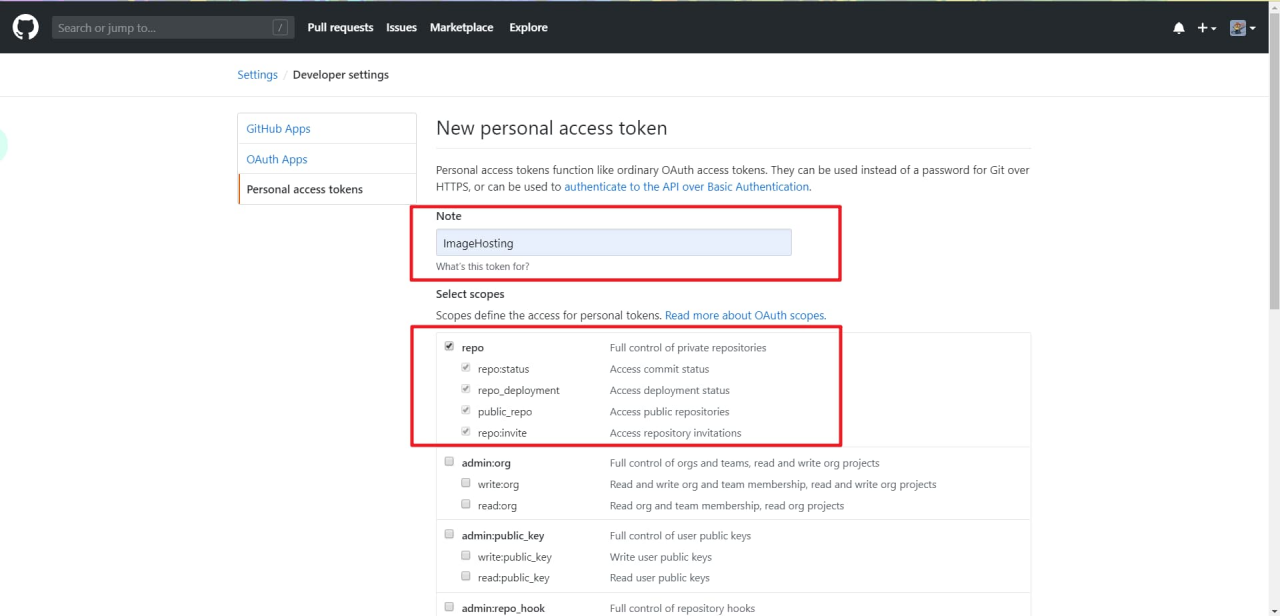1280x616 pixels.
Task: Select GitHub Apps in the sidebar
Action: pyautogui.click(x=278, y=129)
